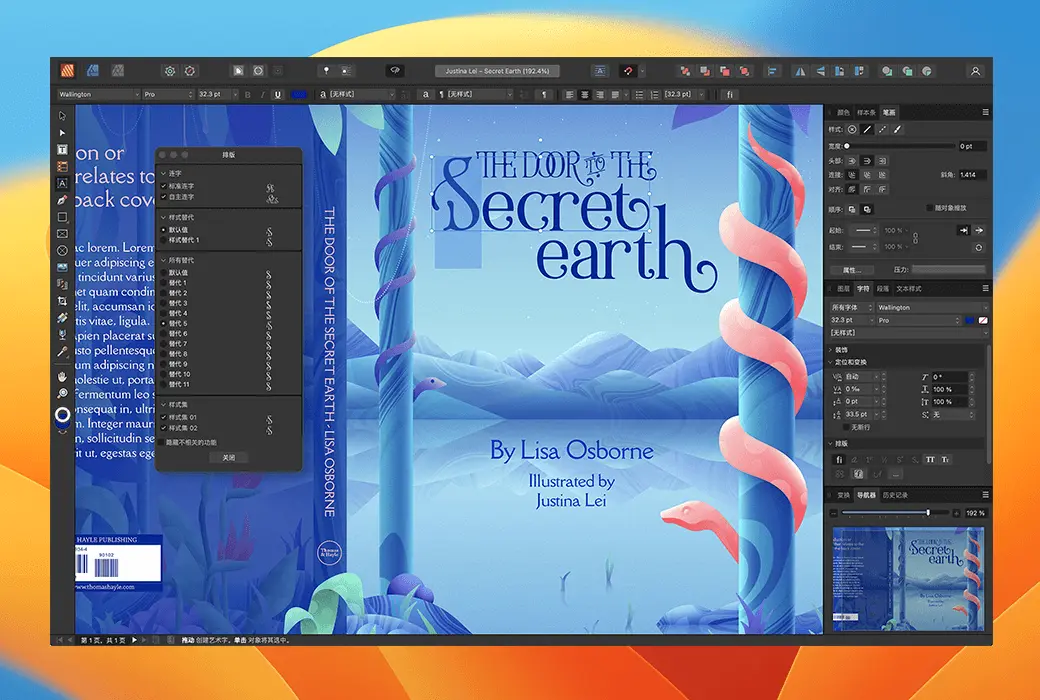Collapse the 所有替代 section
The height and width of the screenshot is (700, 1040).
(164, 260)
